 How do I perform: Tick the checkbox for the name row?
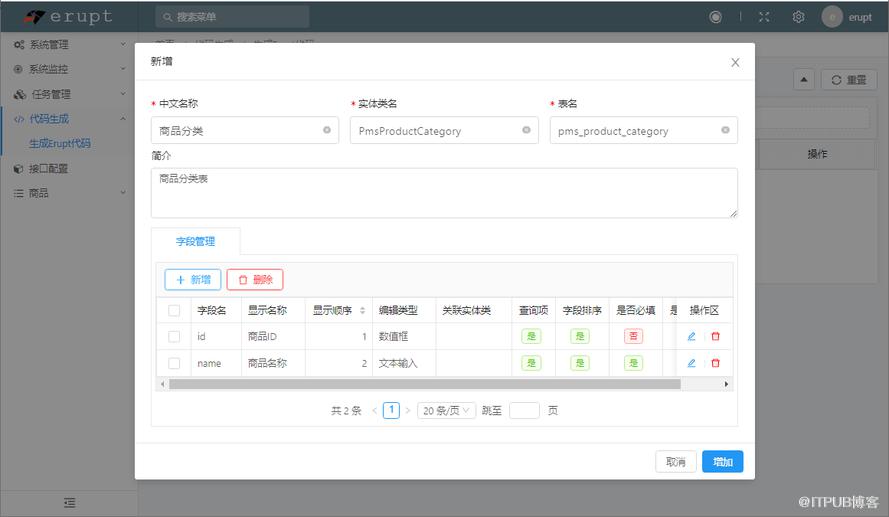[x=174, y=363]
